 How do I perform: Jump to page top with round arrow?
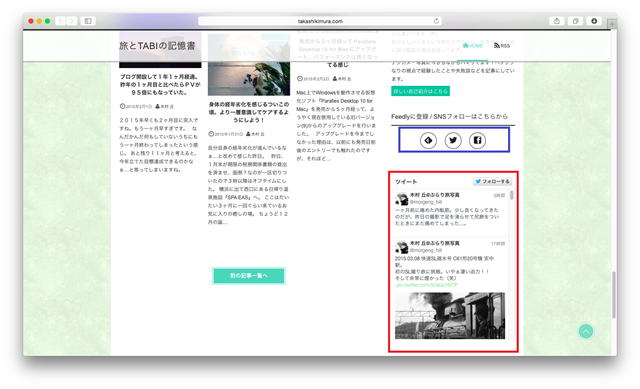(x=586, y=331)
